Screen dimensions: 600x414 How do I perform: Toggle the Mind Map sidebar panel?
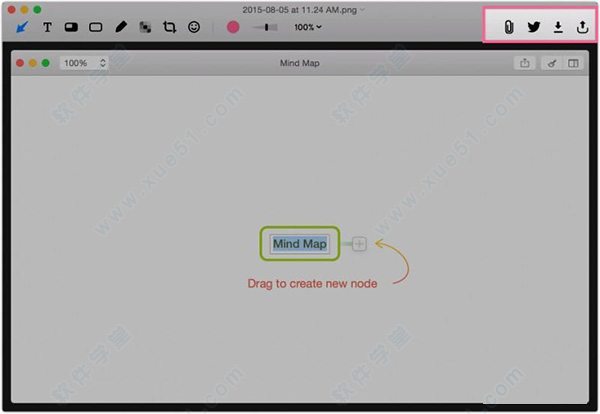(x=574, y=63)
